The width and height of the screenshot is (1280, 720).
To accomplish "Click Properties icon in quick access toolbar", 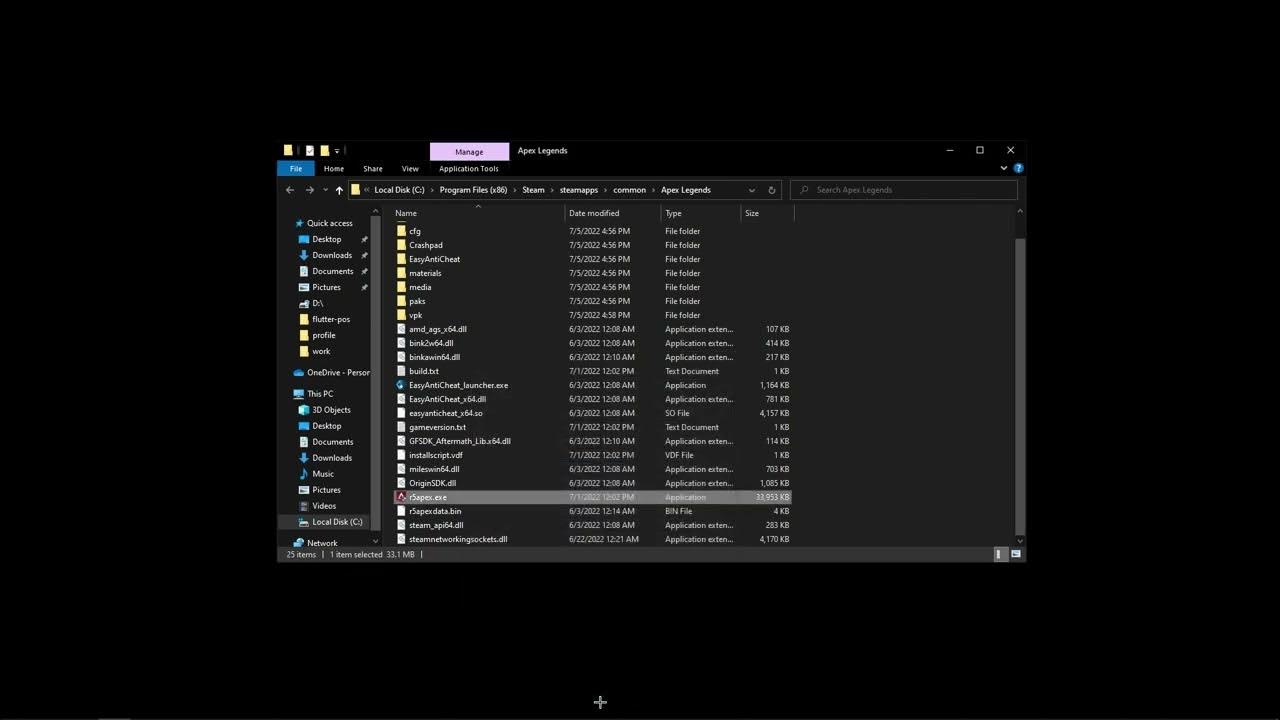I will (x=309, y=151).
